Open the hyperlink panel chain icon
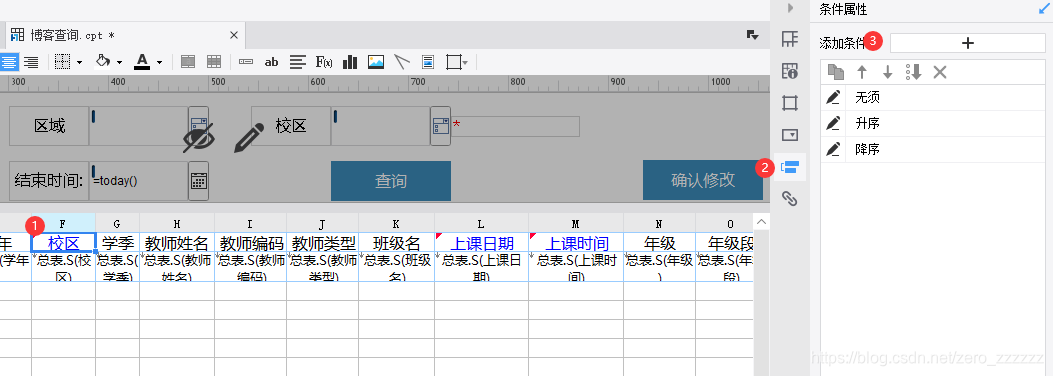Image resolution: width=1053 pixels, height=376 pixels. [x=790, y=198]
